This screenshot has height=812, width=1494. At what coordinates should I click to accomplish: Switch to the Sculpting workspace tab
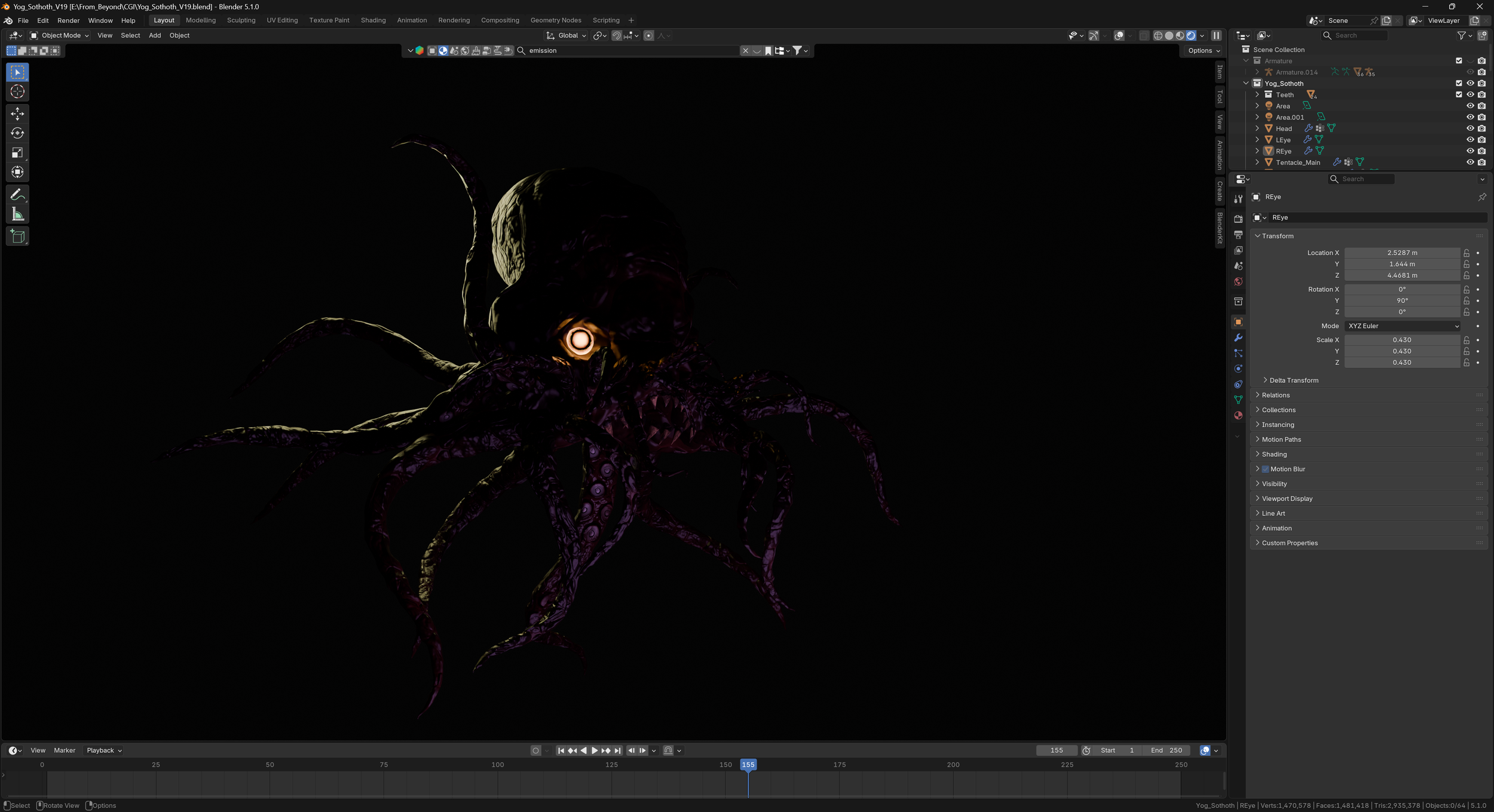tap(241, 20)
